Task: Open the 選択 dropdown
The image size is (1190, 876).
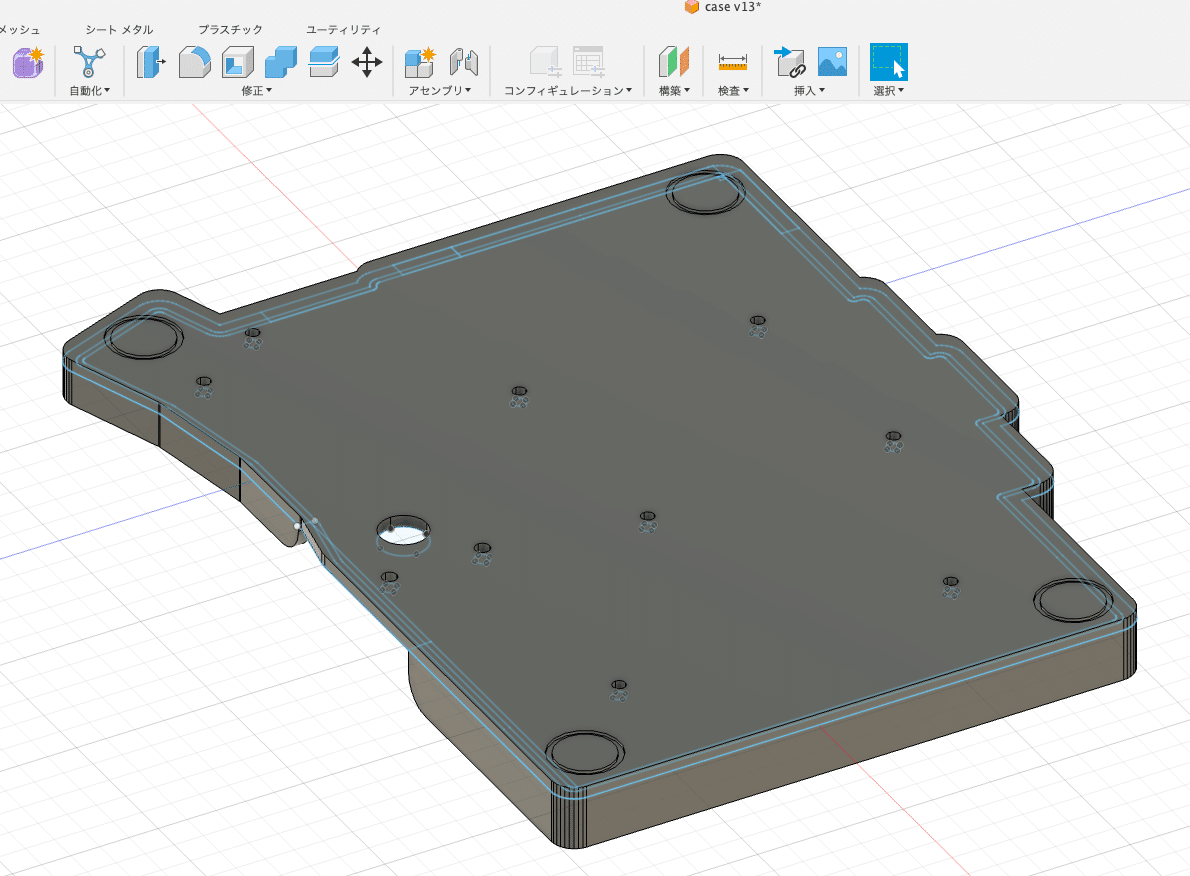Action: click(x=889, y=90)
